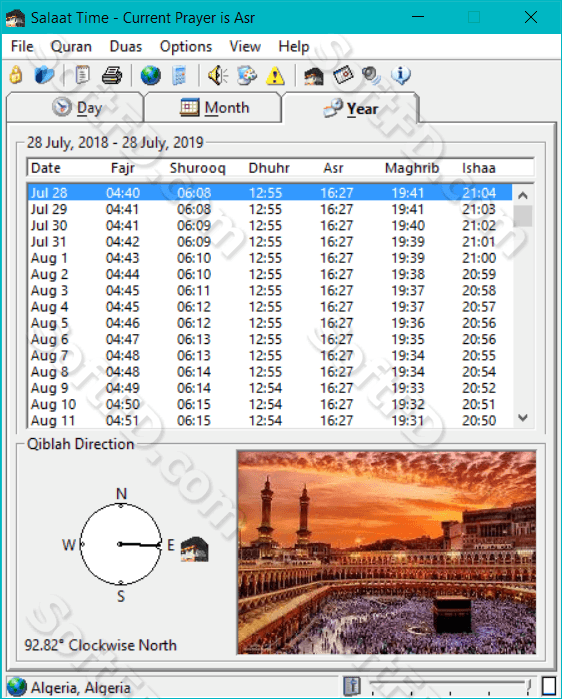This screenshot has width=562, height=699.
Task: Print the prayer timetable using printer icon
Action: 111,75
